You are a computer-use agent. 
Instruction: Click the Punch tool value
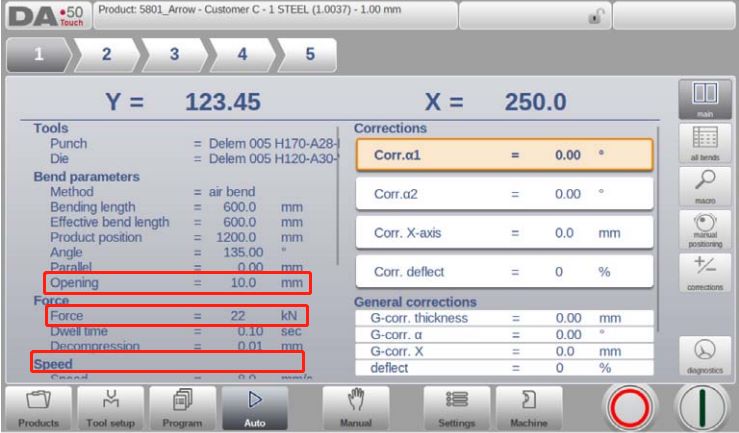274,143
